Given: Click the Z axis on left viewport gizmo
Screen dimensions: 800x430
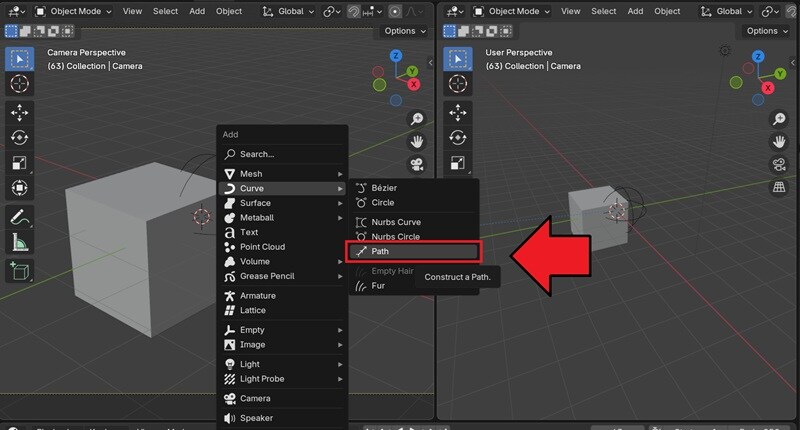Looking at the screenshot, I should coord(396,56).
